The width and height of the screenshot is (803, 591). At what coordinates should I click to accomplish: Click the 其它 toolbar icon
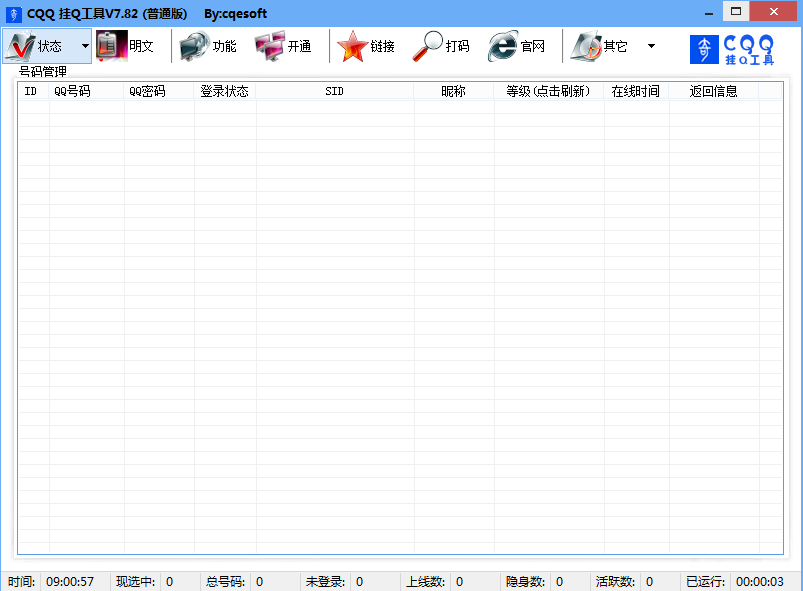(586, 46)
